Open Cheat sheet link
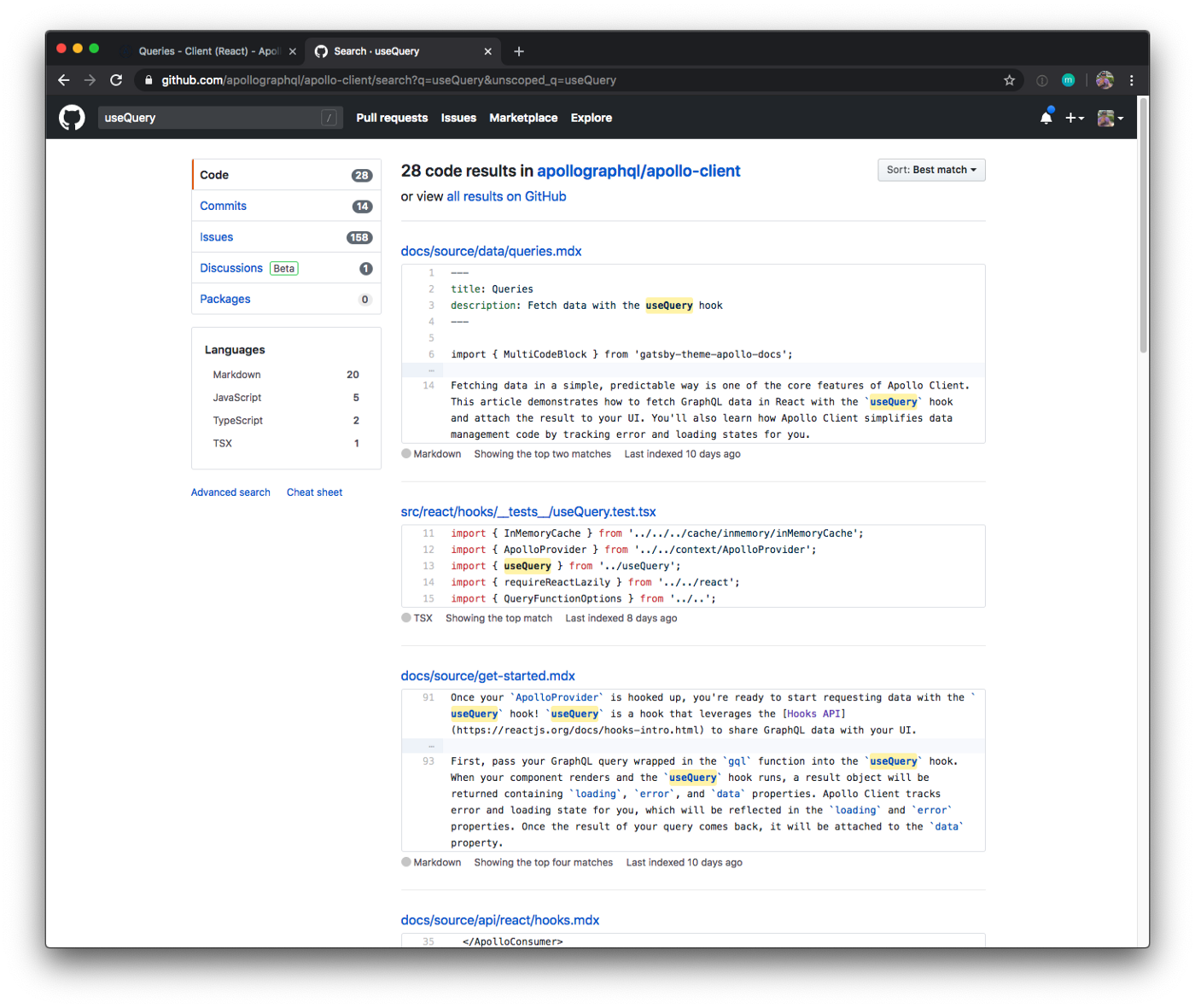 coord(314,492)
